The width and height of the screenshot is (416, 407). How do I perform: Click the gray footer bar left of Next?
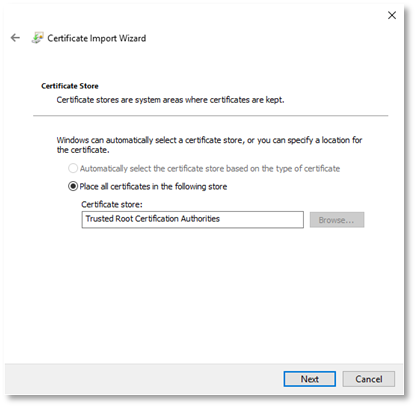pyautogui.click(x=143, y=379)
